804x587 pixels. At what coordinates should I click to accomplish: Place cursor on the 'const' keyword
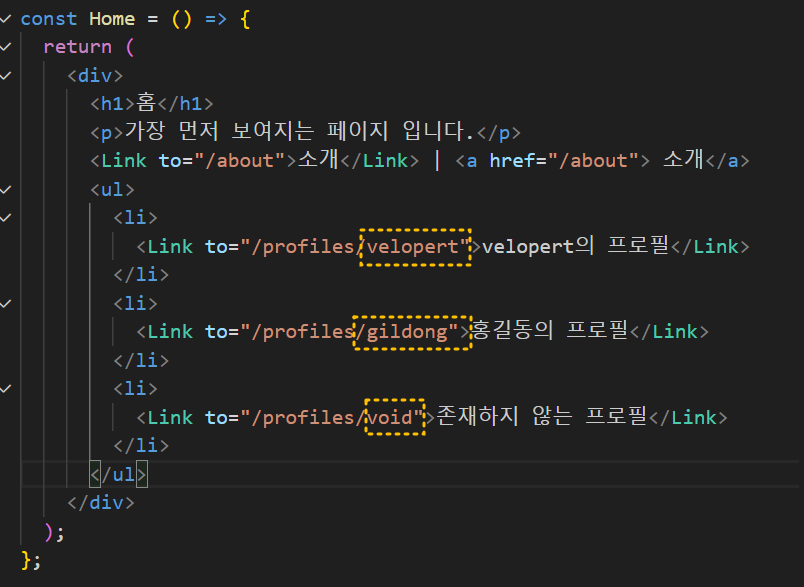(49, 19)
